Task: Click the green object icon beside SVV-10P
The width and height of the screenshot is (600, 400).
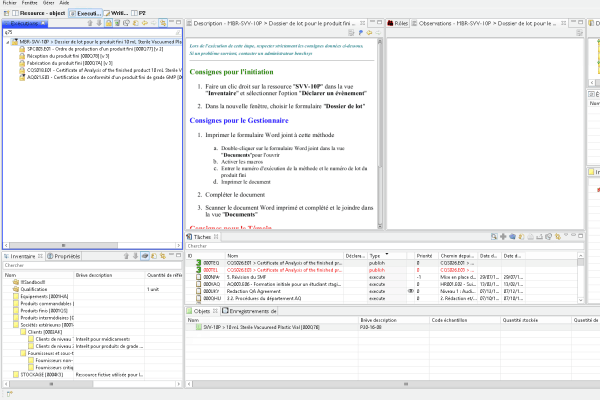Action: 199,327
